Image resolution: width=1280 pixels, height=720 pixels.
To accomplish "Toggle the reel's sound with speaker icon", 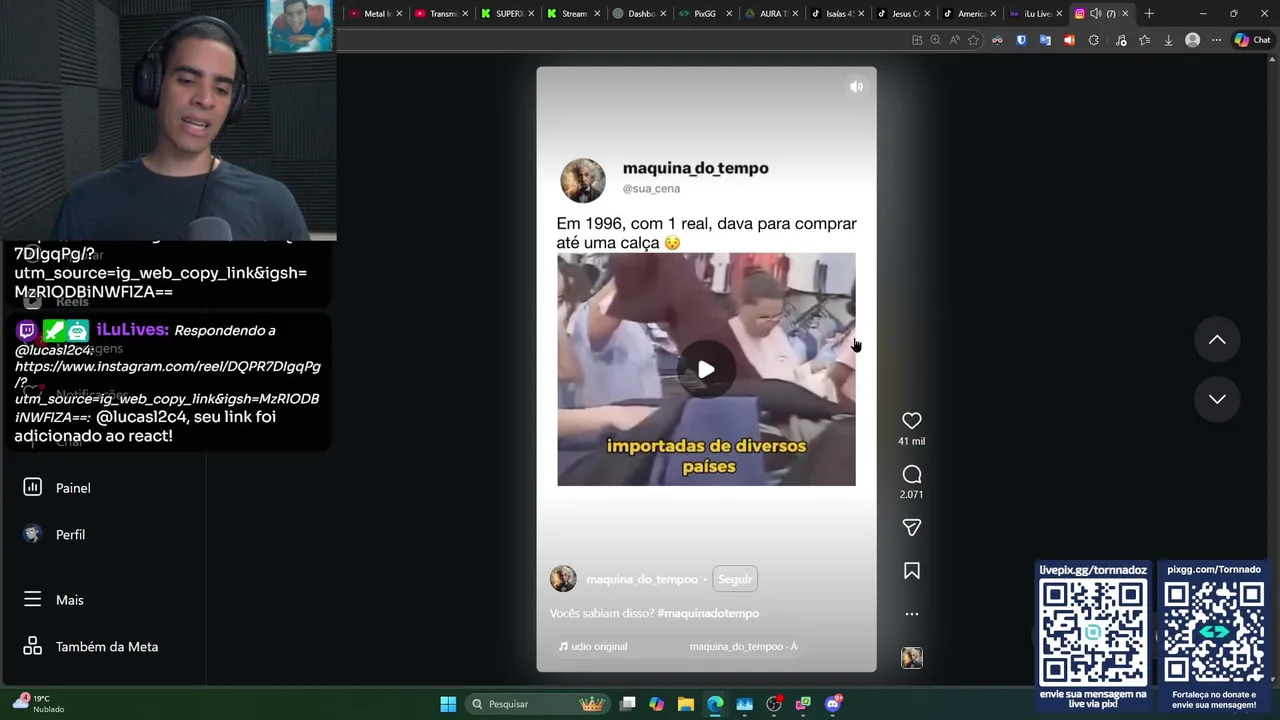I will [x=856, y=87].
